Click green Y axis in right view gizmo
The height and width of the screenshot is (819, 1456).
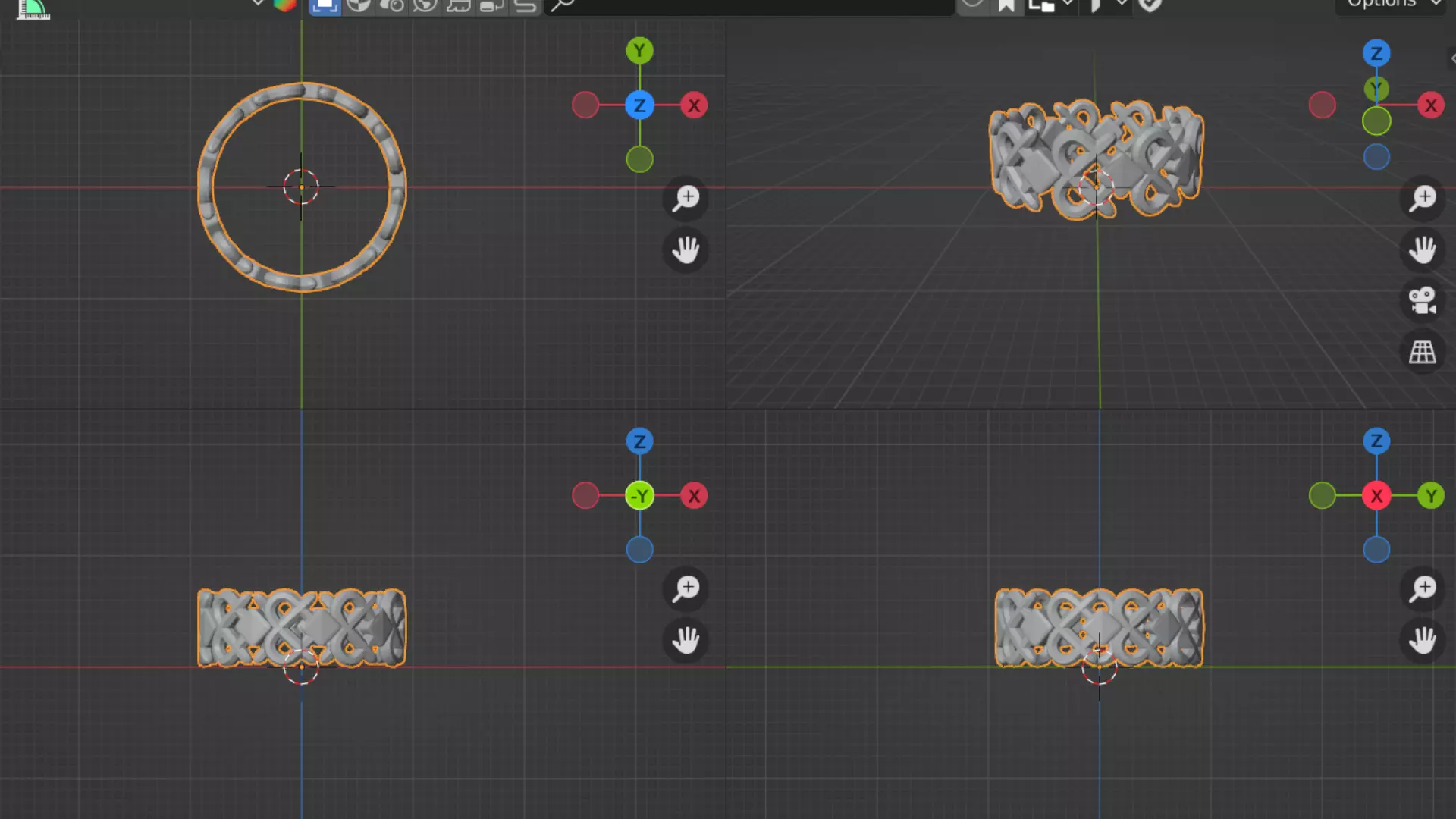1431,496
